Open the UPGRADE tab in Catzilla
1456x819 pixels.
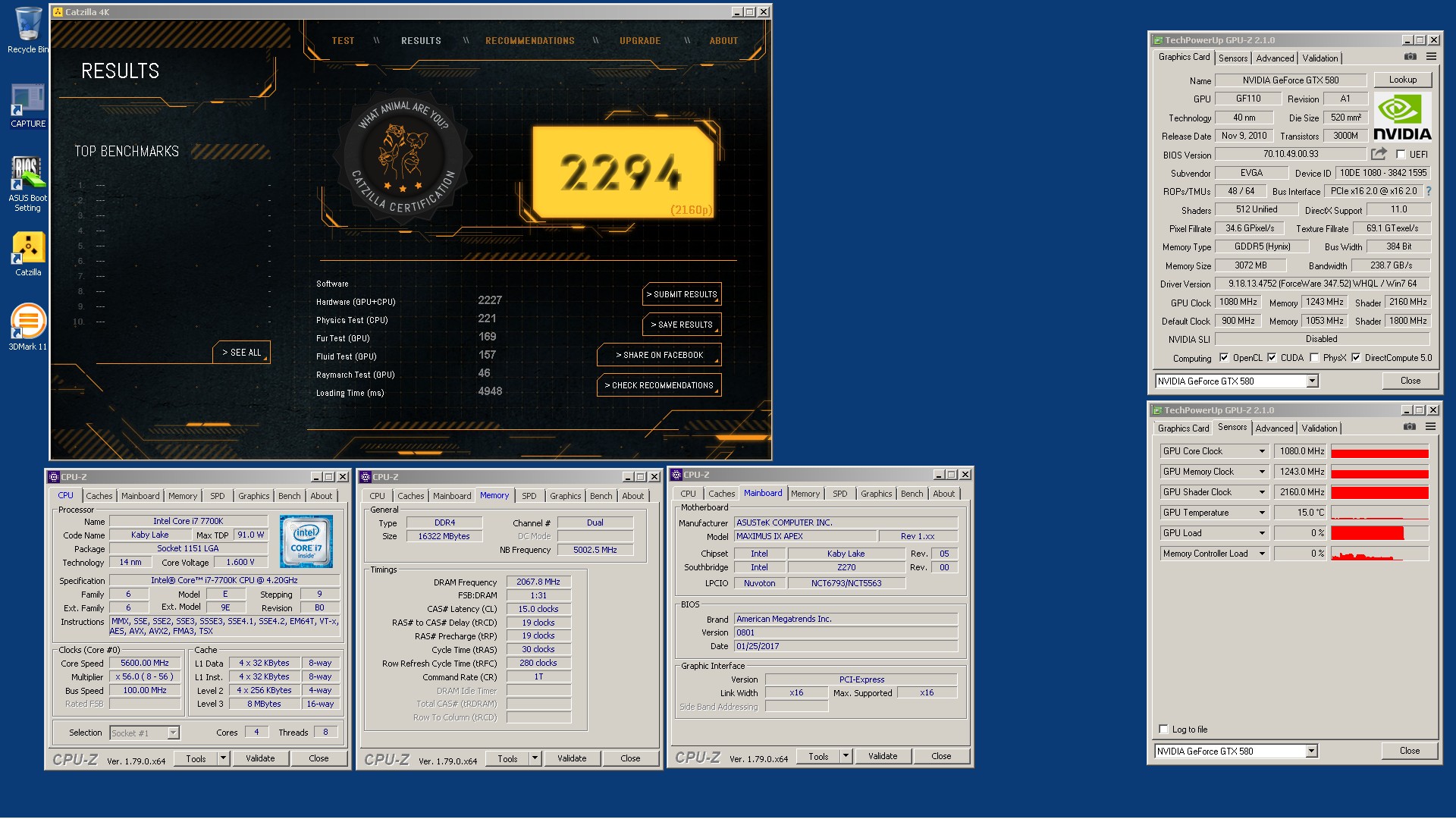pos(640,41)
